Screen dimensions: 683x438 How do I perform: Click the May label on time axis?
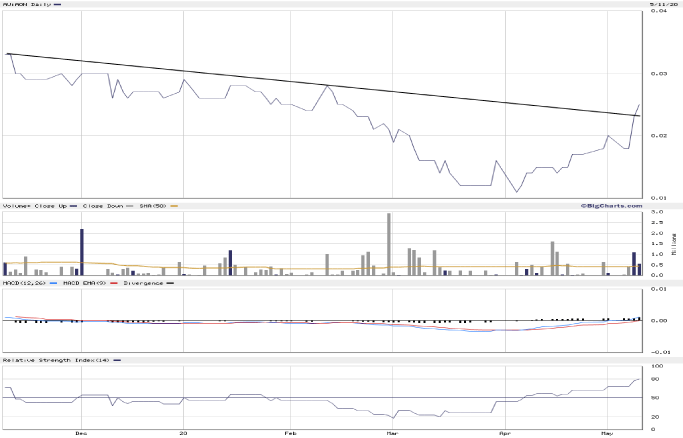tap(607, 433)
